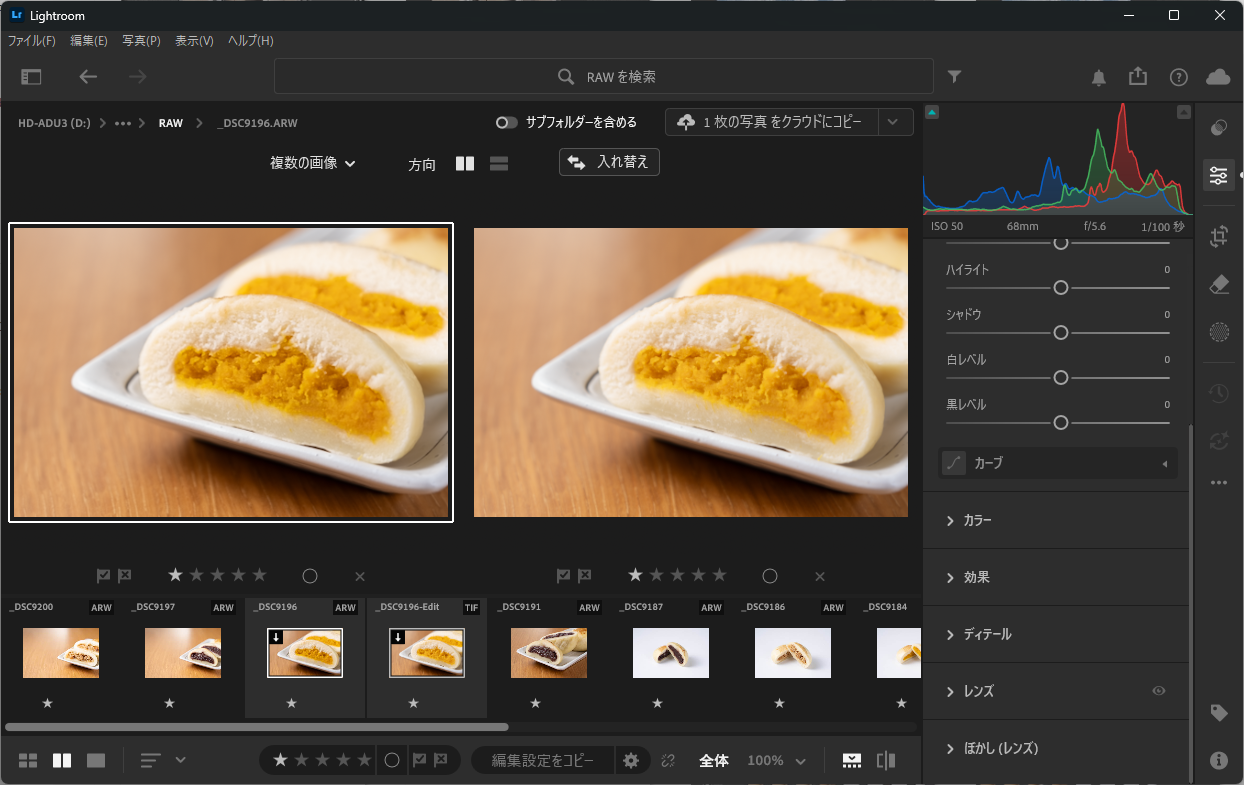1244x785 pixels.
Task: Open the three-dots more options menu
Action: point(1218,482)
